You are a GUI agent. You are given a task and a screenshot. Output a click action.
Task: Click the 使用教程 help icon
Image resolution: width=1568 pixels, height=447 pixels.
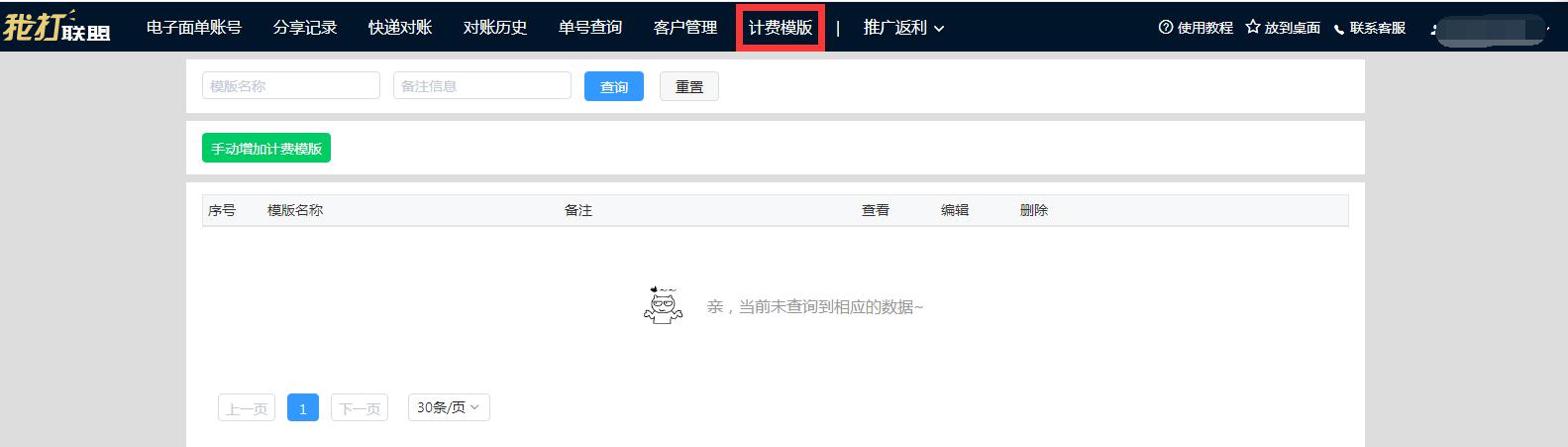(1166, 28)
